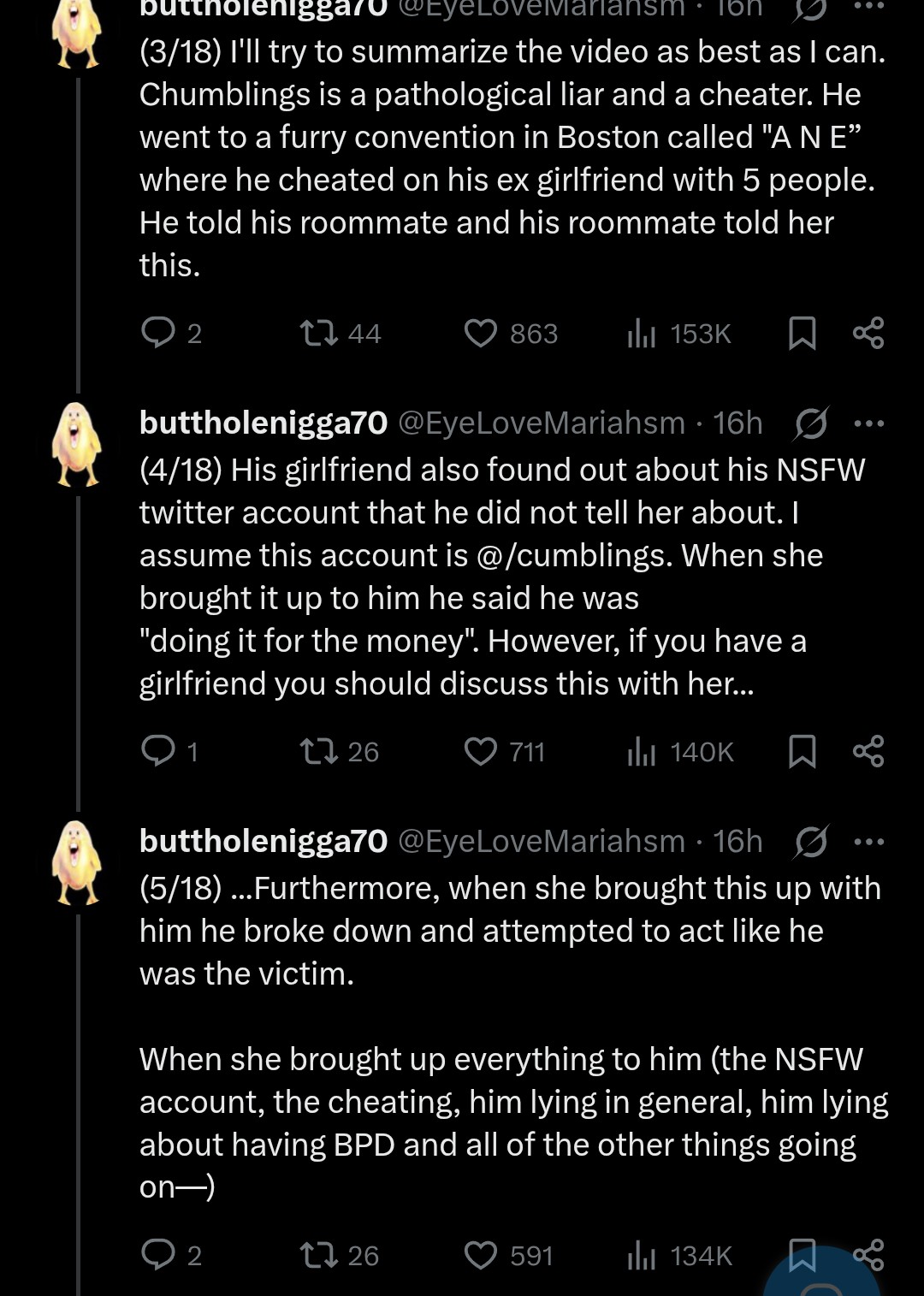Screen dimensions: 924x1296
Task: Share the (3/18) tweet
Action: 868,333
